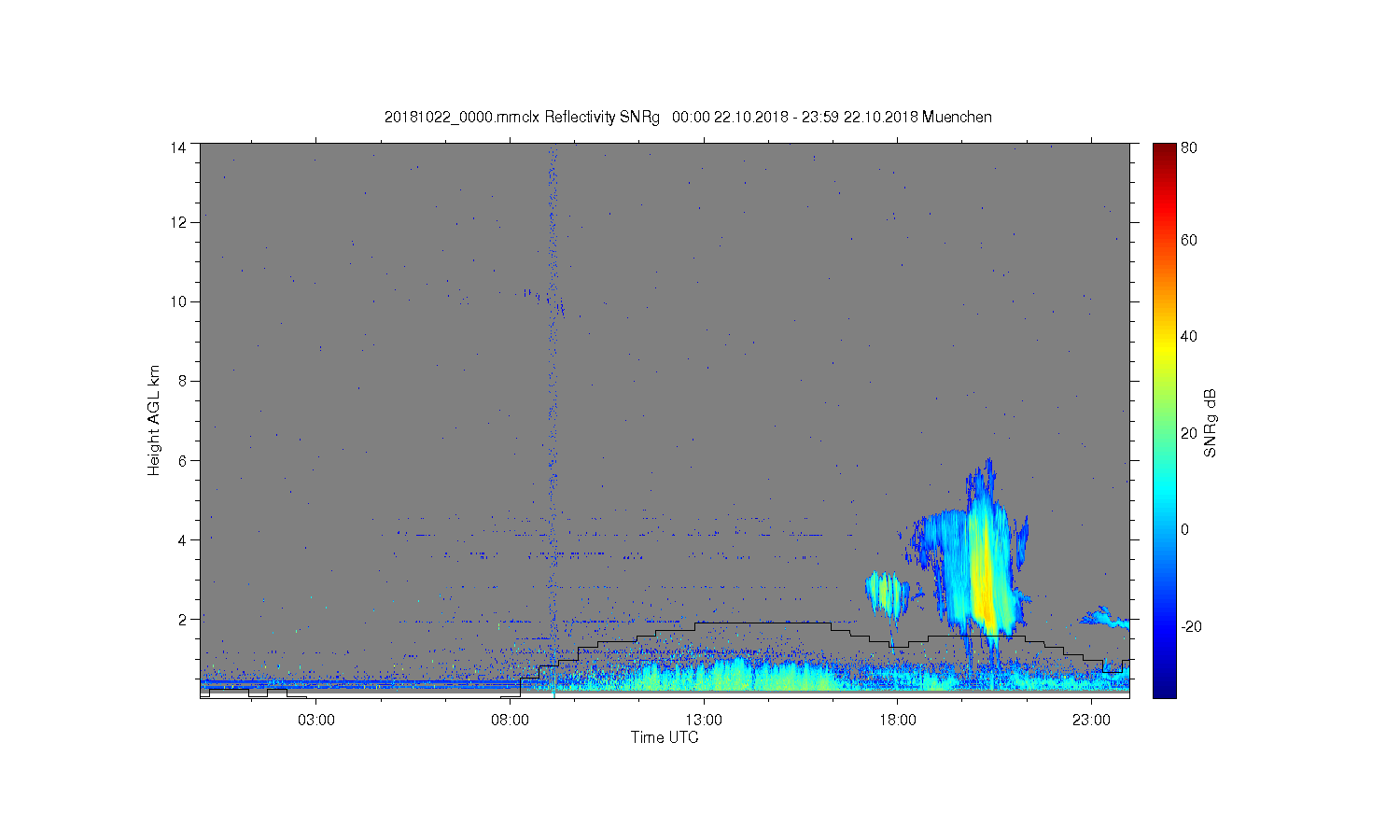
Task: Click the colorbar value "60"
Action: 1189,240
